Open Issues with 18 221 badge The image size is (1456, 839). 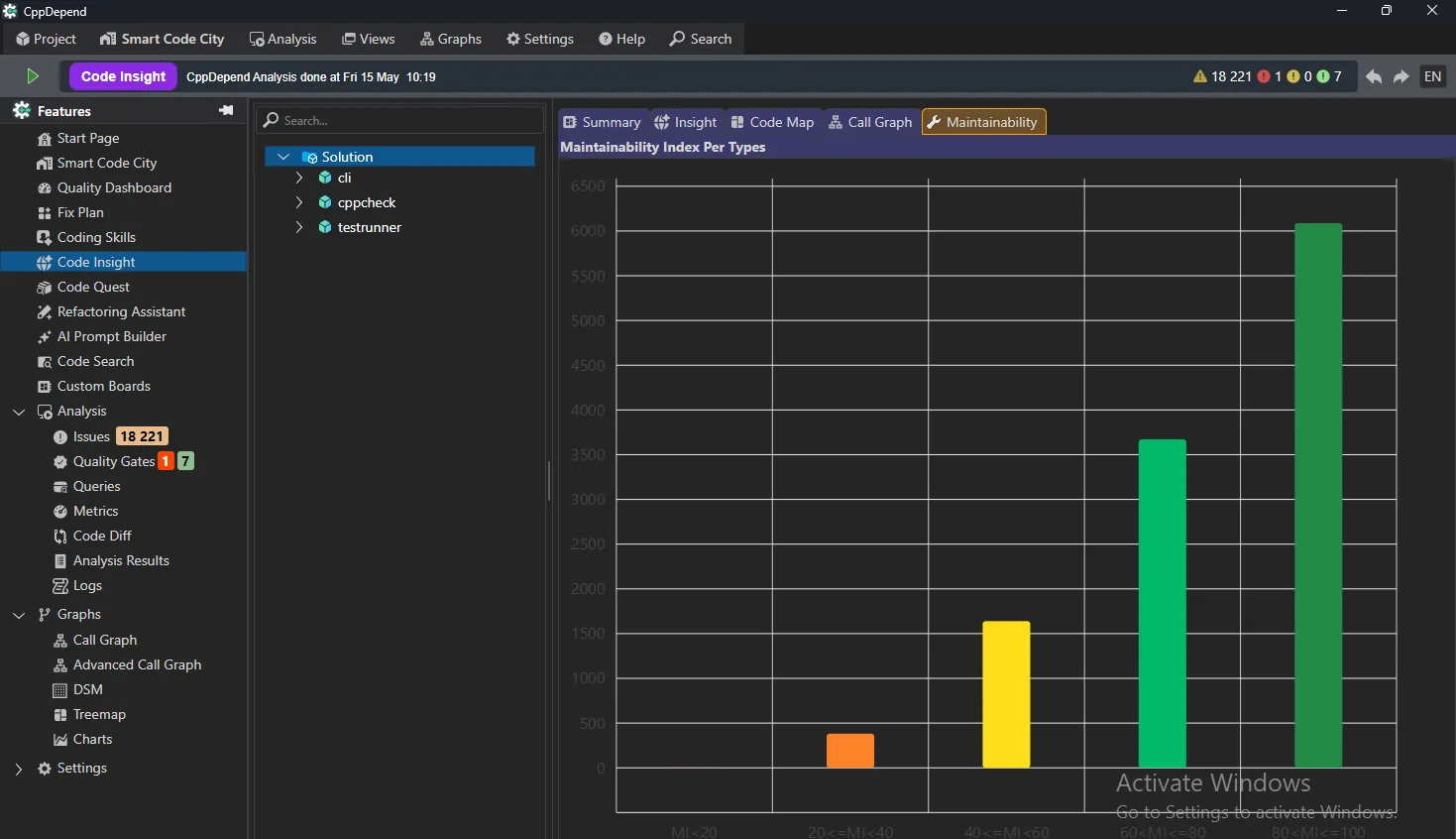[111, 436]
